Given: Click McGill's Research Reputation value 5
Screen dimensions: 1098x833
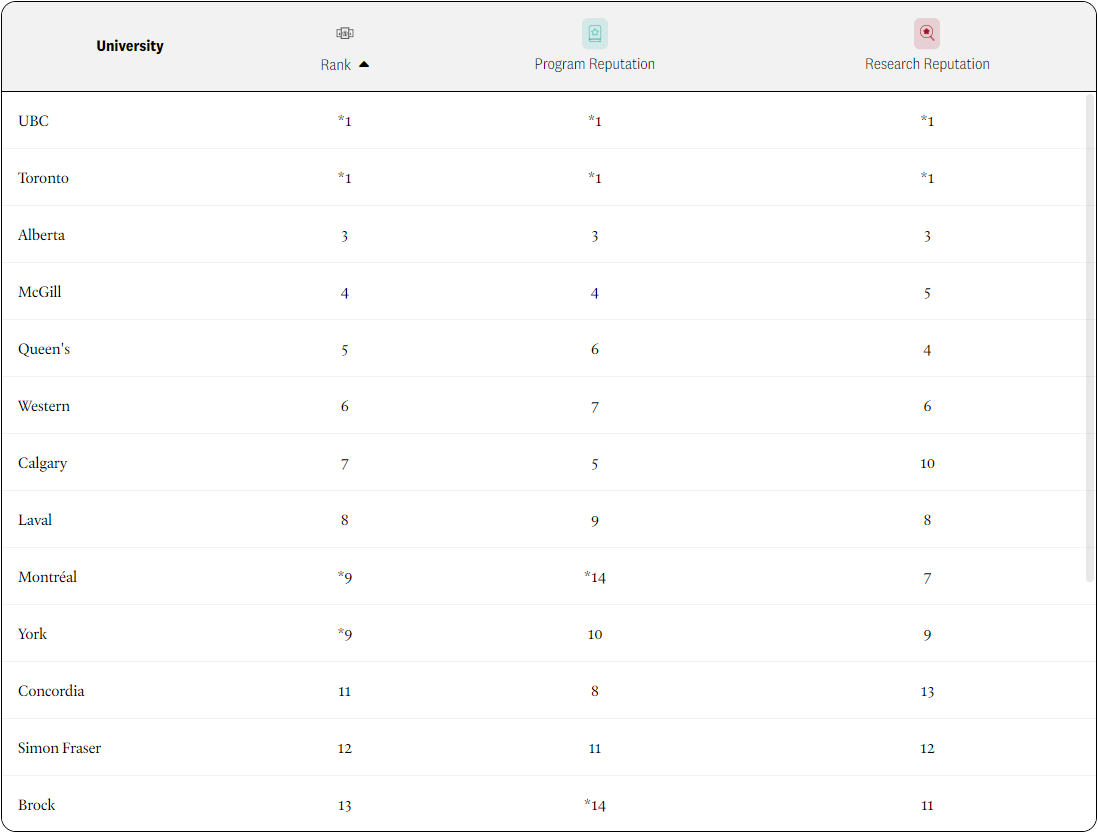Looking at the screenshot, I should click(927, 293).
